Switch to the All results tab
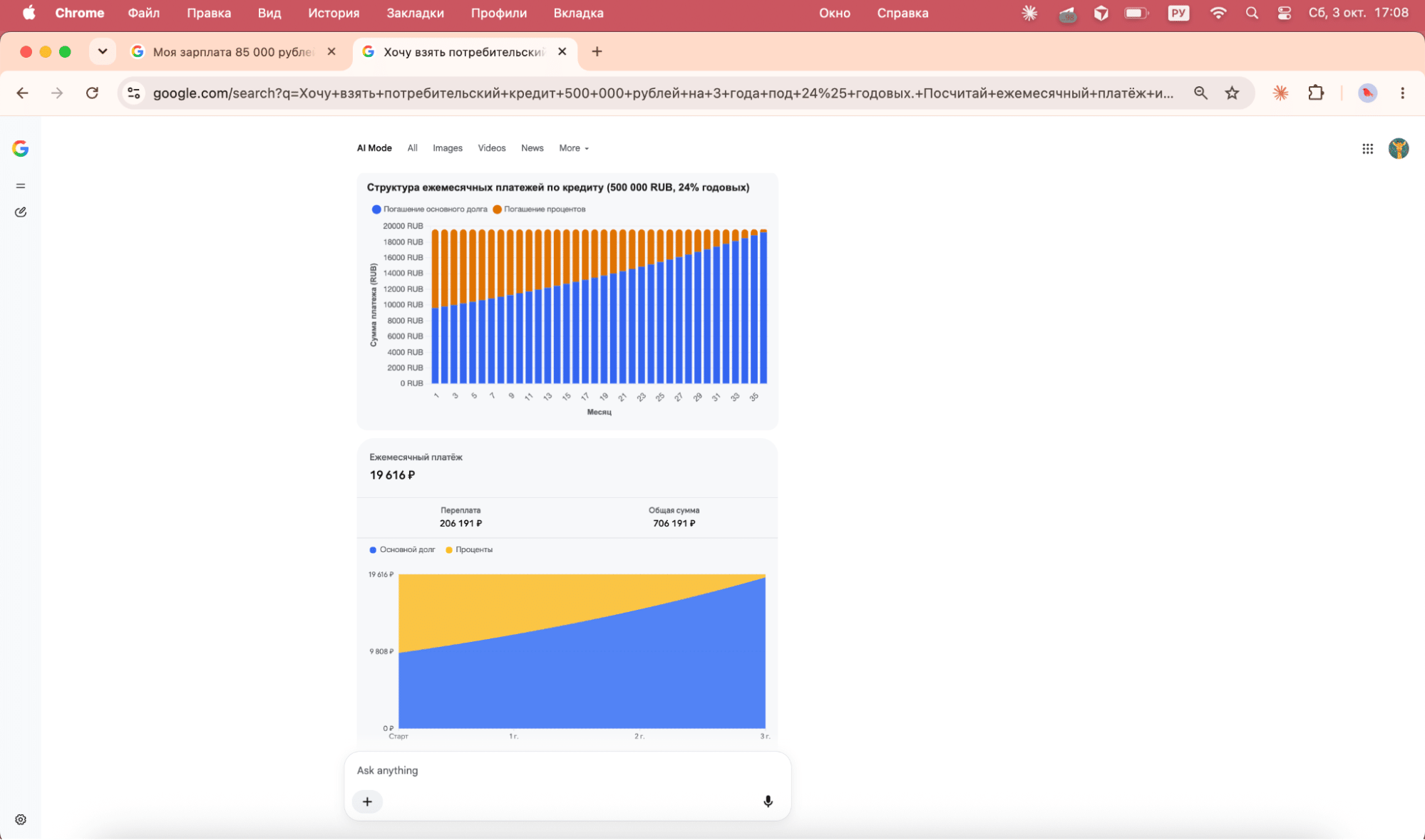This screenshot has height=840, width=1425. [412, 148]
